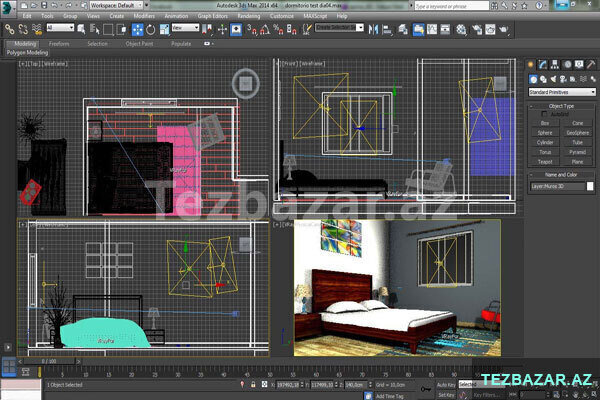
Task: Click the search keyword field
Action: 452,6
